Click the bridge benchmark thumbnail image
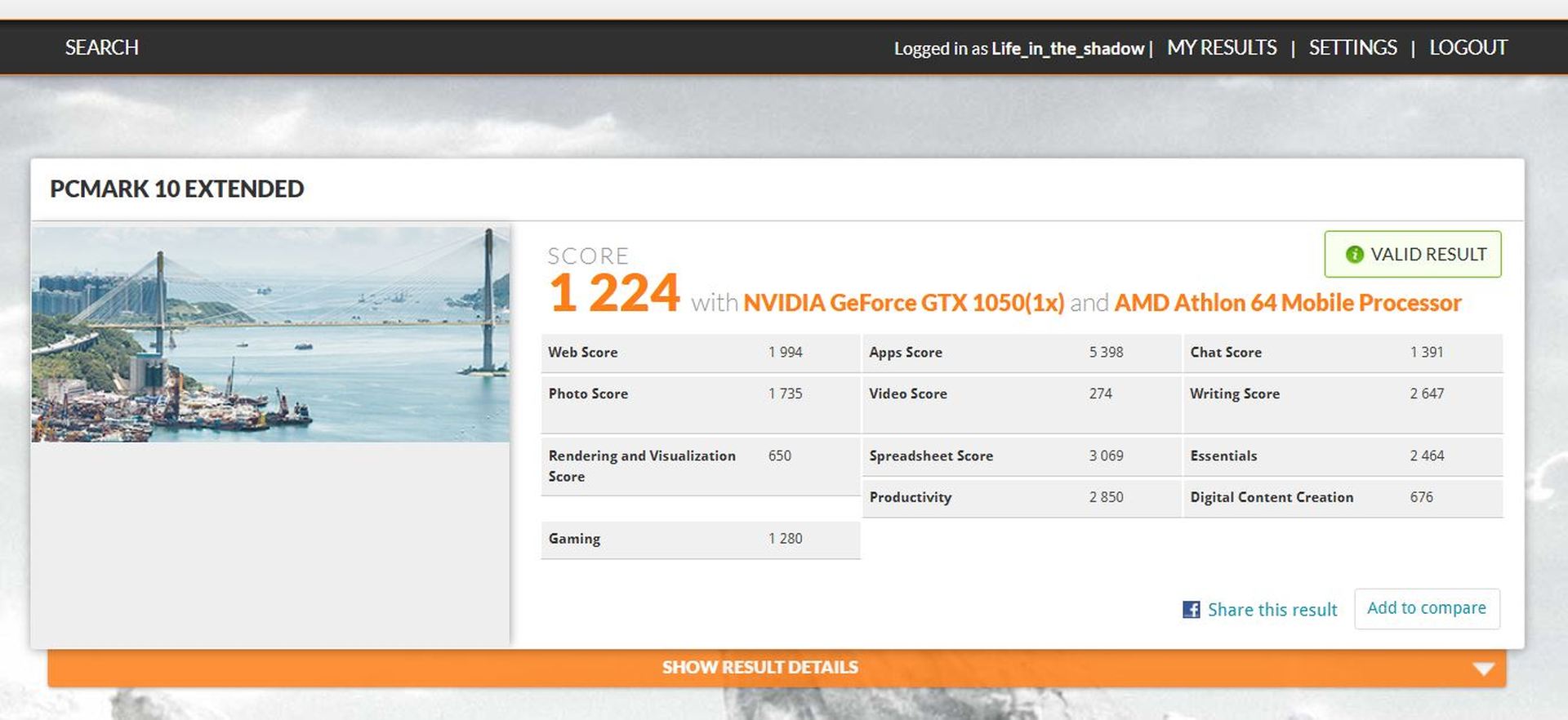Viewport: 1568px width, 720px height. [x=270, y=335]
